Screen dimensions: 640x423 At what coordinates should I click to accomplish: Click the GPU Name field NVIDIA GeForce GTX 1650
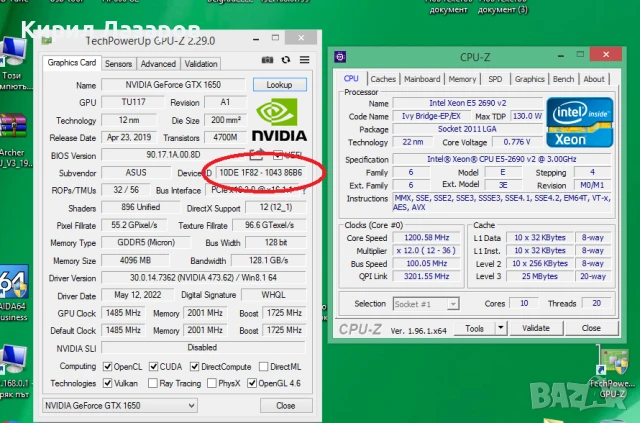[173, 85]
